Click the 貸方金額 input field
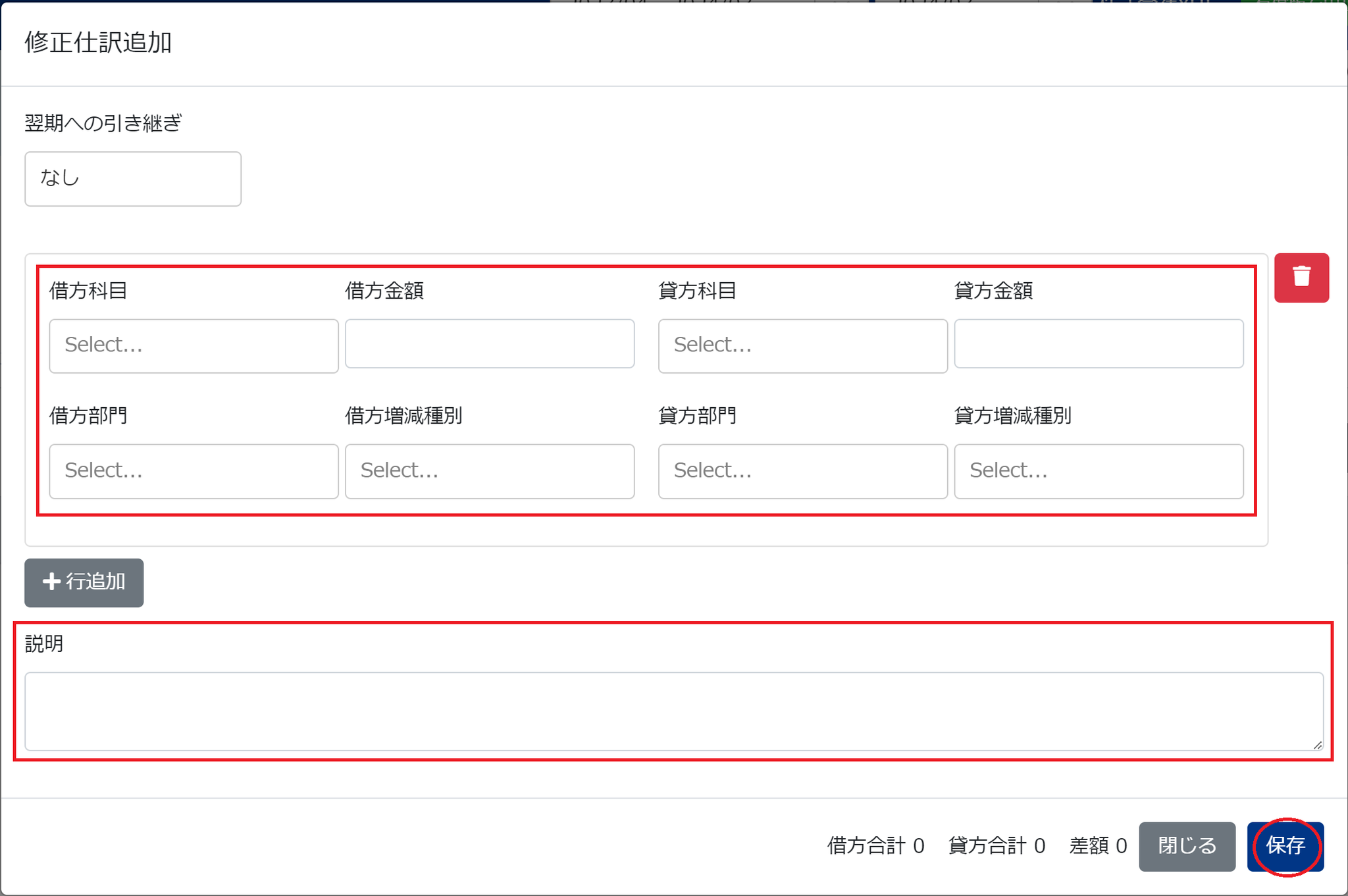 tap(1098, 343)
